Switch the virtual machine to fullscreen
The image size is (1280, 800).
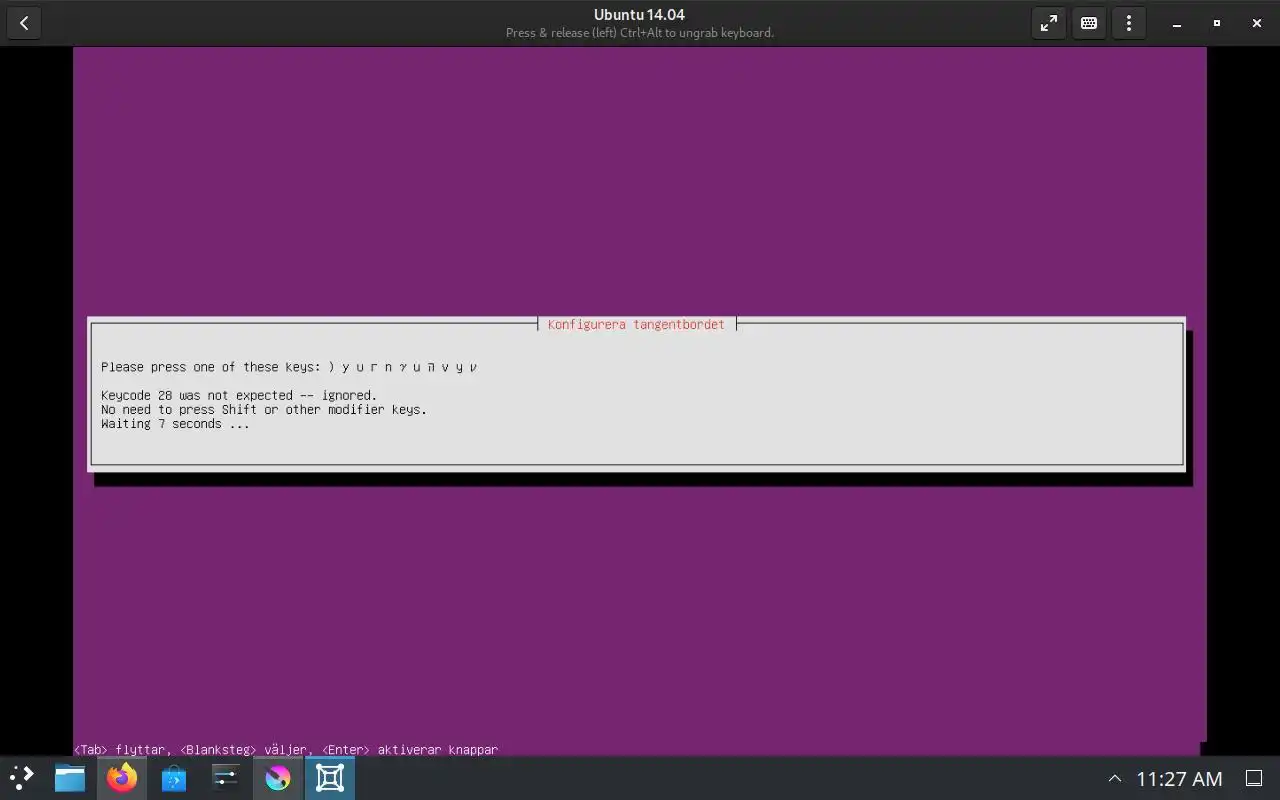pos(1049,23)
